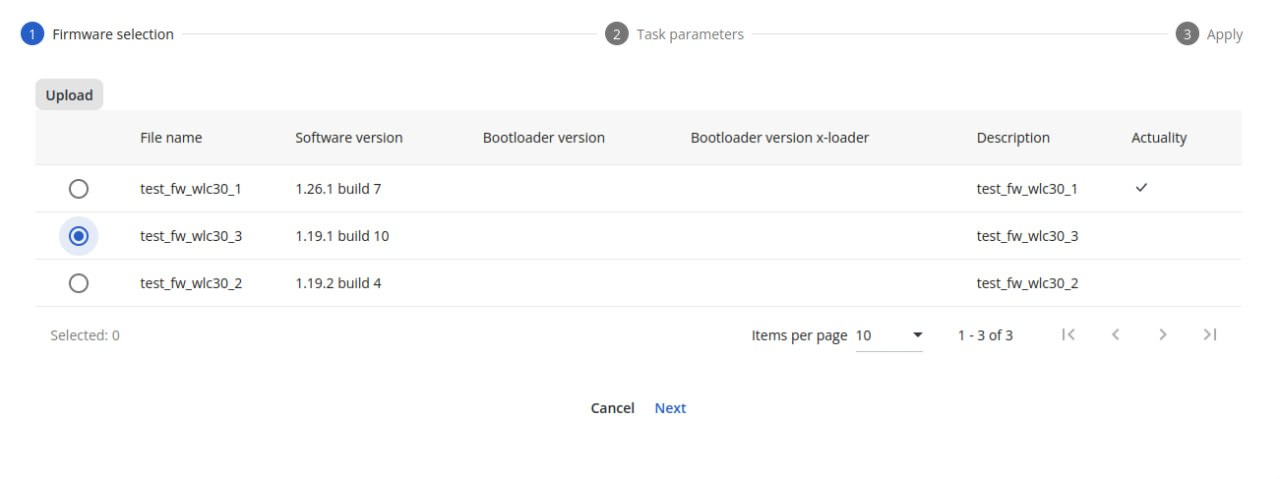
Task: Select radio button for test_fw_wlc30_1
Action: (79, 189)
